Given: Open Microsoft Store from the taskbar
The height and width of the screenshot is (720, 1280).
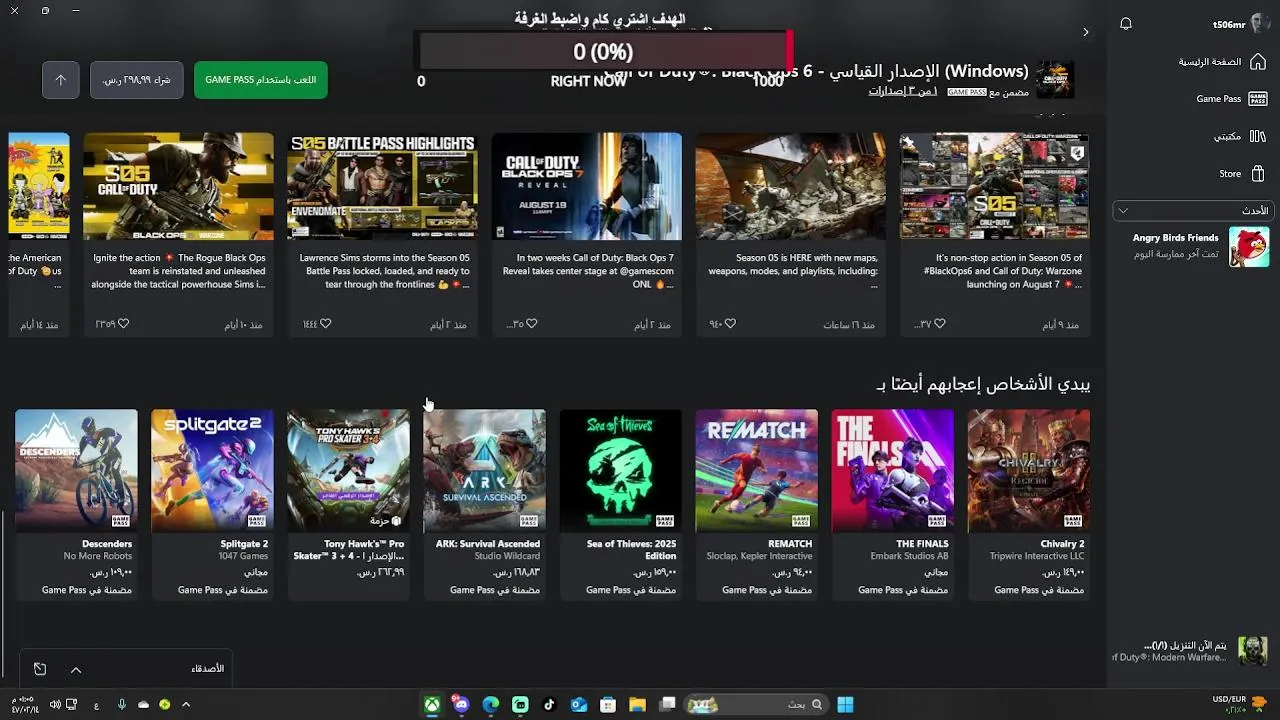Looking at the screenshot, I should (x=608, y=704).
